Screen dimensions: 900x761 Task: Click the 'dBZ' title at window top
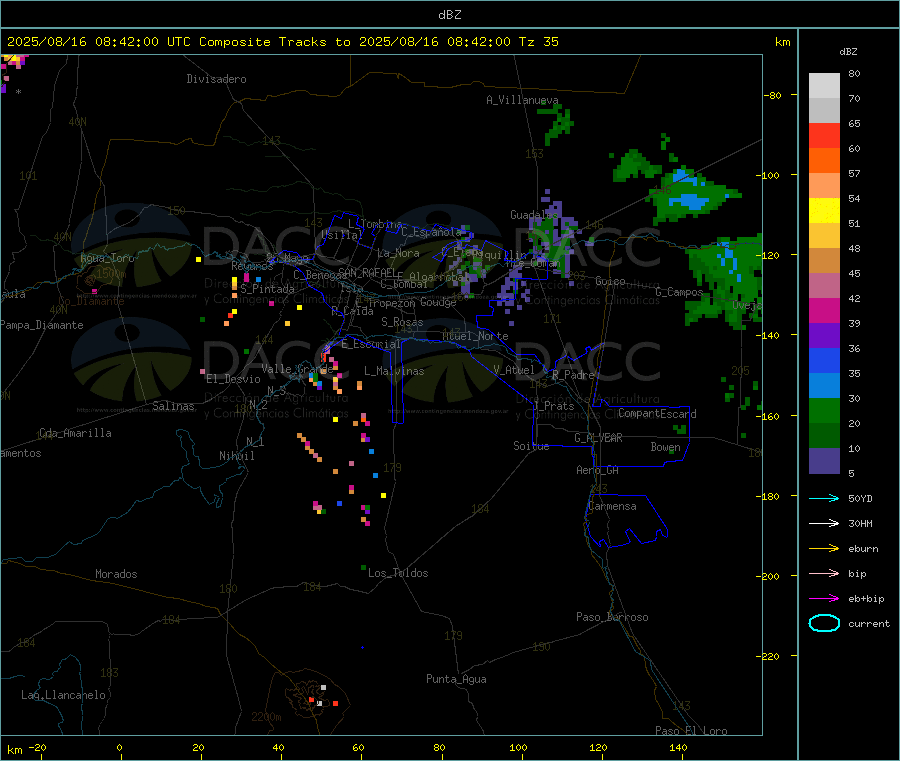coord(449,15)
